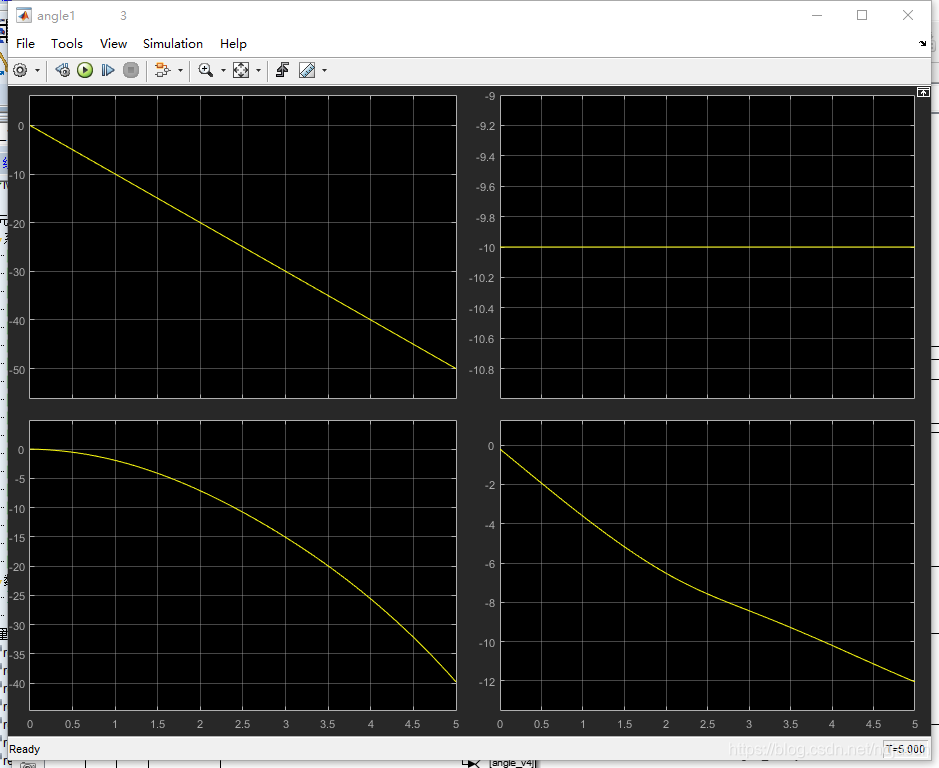Expand the configuration gear dropdown arrow

point(38,71)
